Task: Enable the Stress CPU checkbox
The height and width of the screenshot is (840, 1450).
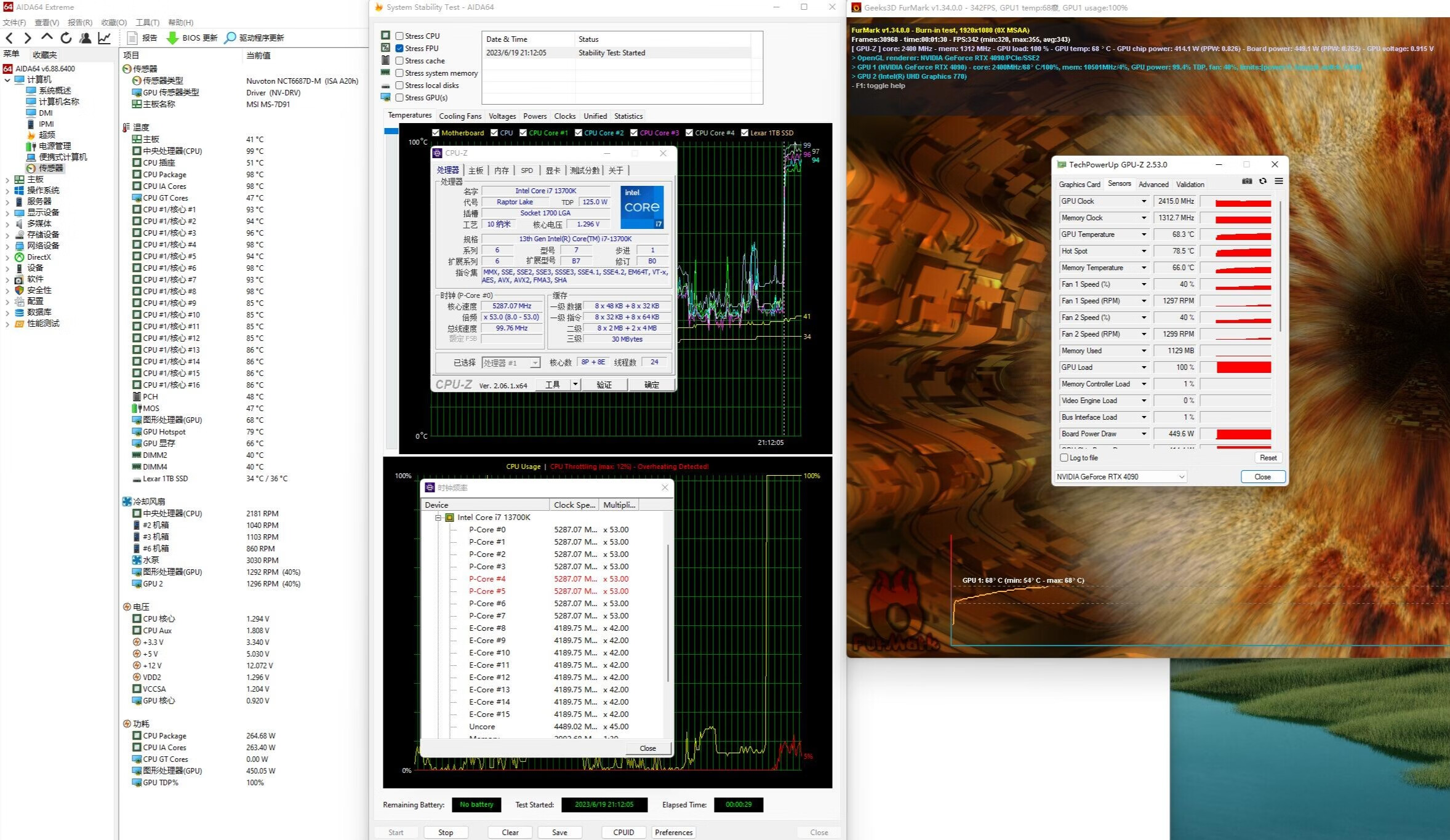Action: point(399,36)
